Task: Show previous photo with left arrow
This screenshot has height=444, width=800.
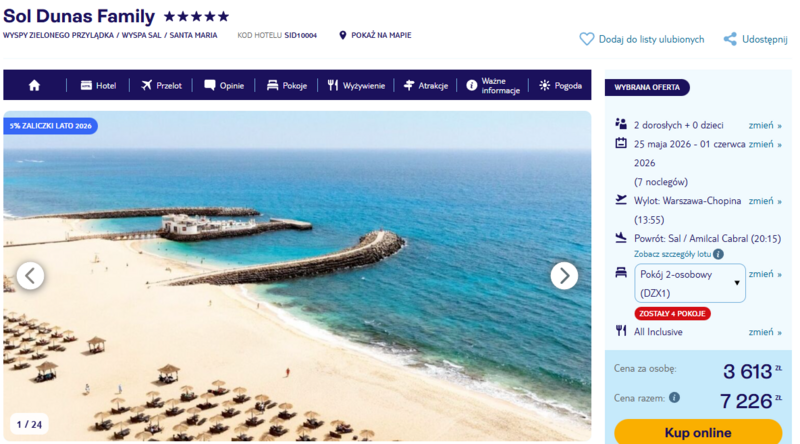Action: point(30,276)
